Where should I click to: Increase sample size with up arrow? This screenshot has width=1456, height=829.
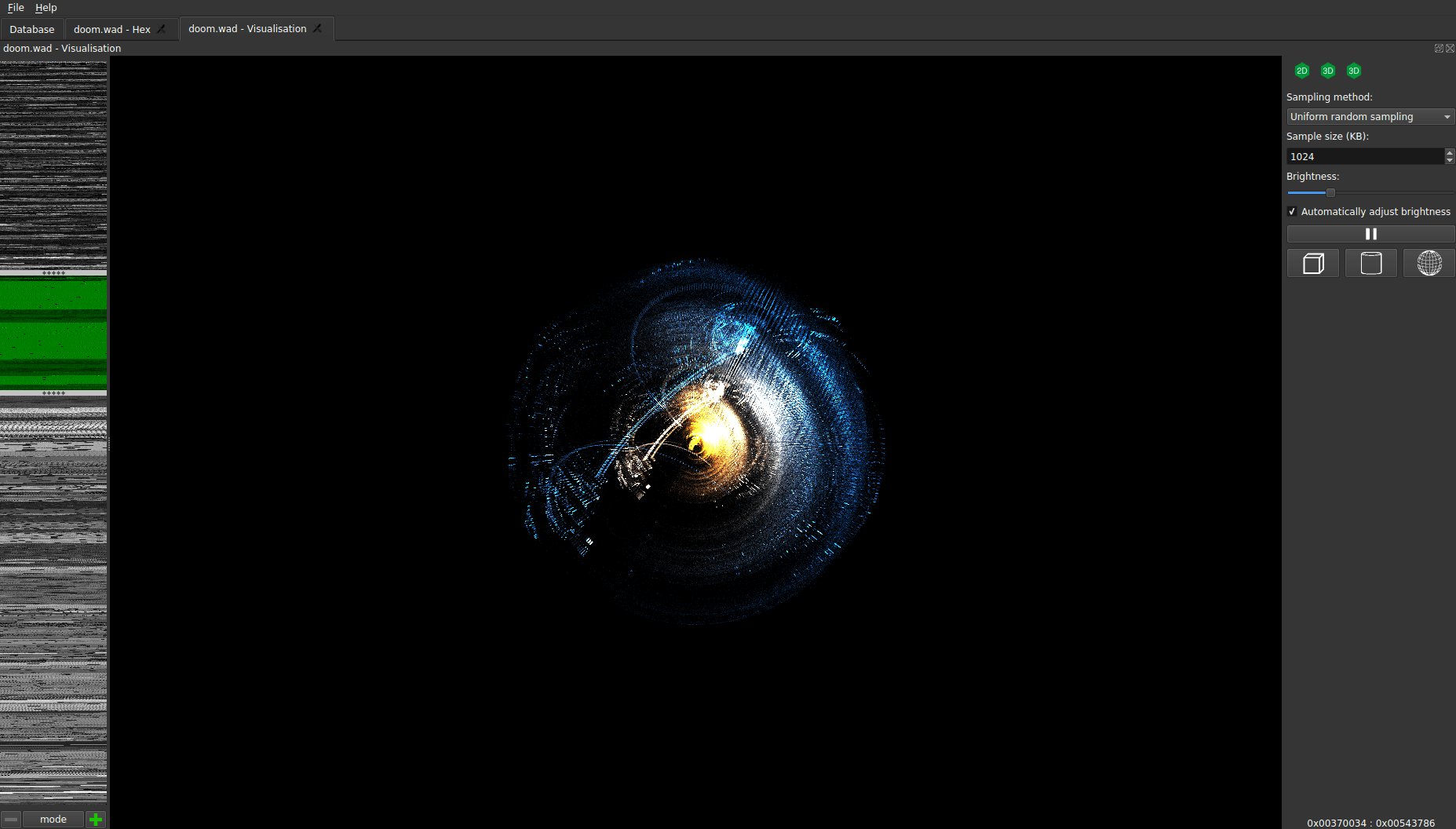tap(1449, 152)
